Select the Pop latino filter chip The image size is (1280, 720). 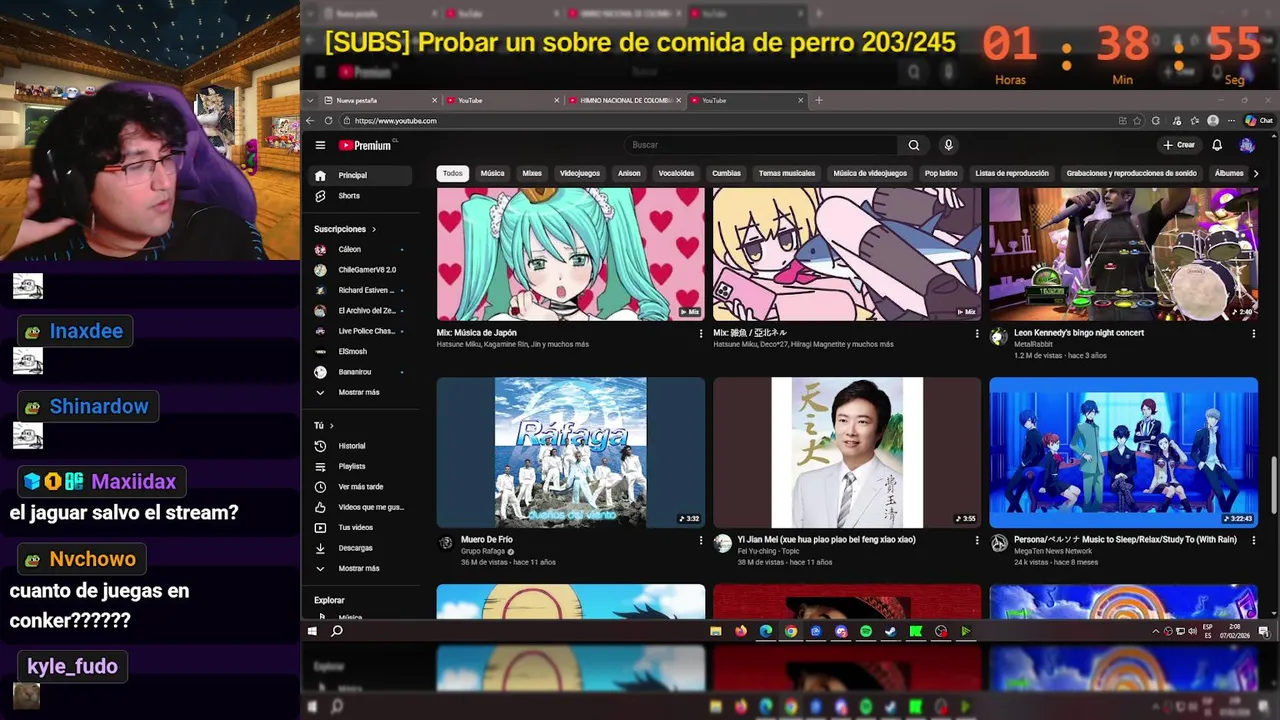point(941,173)
